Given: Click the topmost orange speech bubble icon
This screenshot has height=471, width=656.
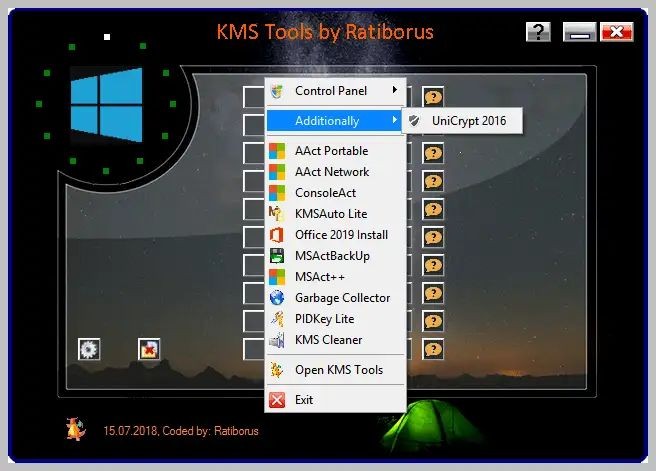Looking at the screenshot, I should (x=433, y=97).
